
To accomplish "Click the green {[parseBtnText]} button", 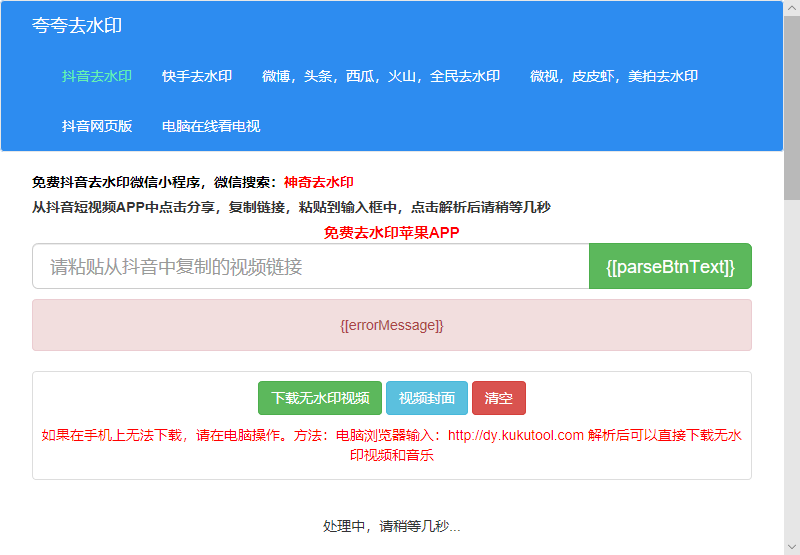I will point(670,266).
